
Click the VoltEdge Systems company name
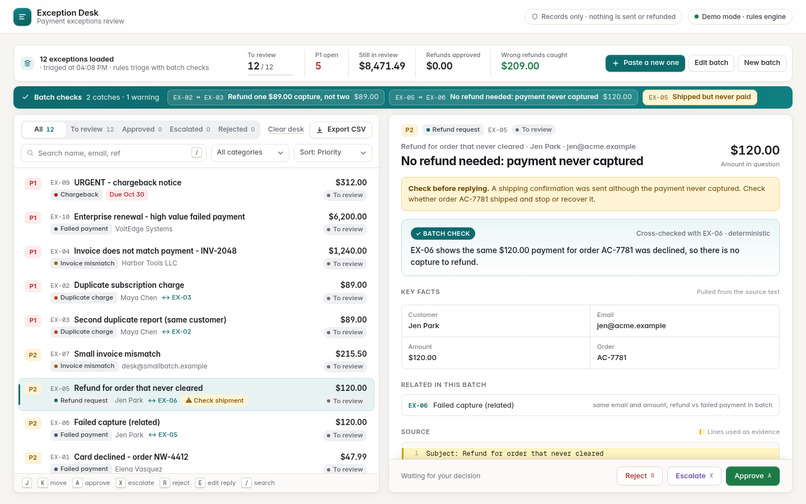coord(143,229)
